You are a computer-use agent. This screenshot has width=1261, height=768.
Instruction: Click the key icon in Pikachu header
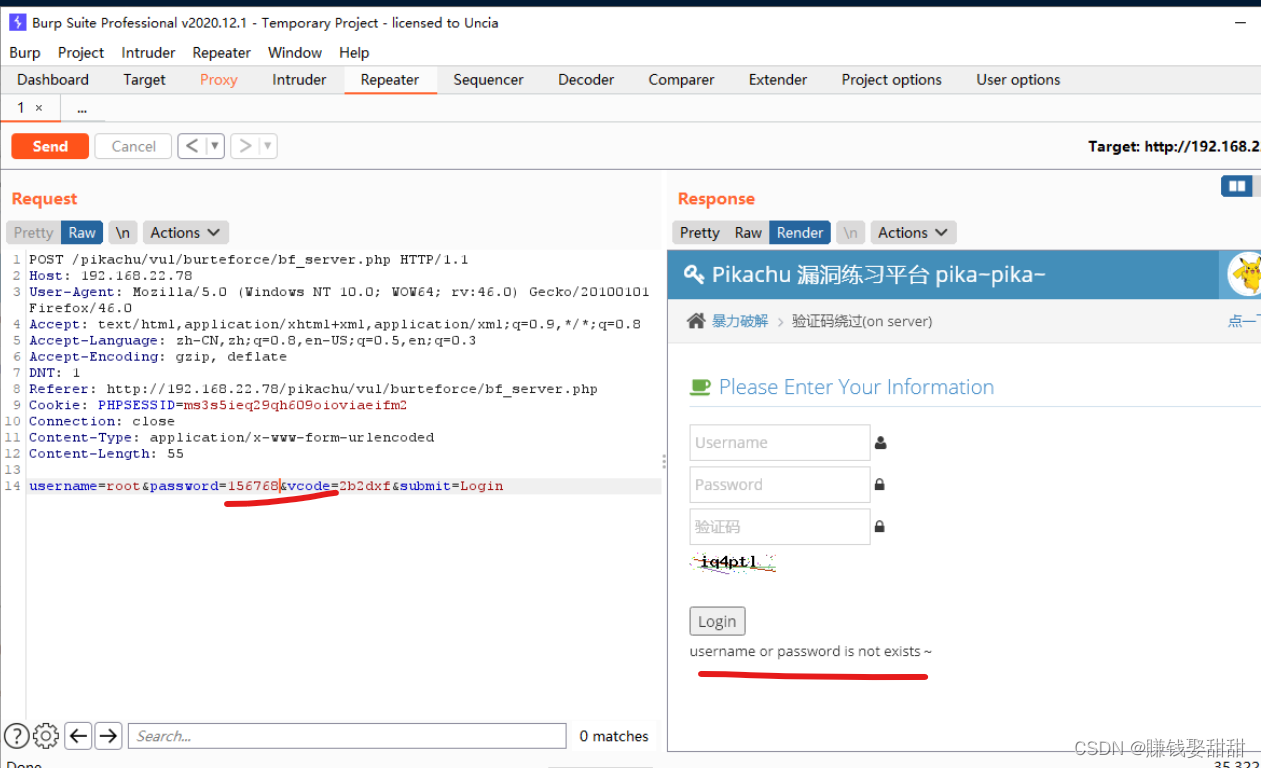tap(694, 274)
